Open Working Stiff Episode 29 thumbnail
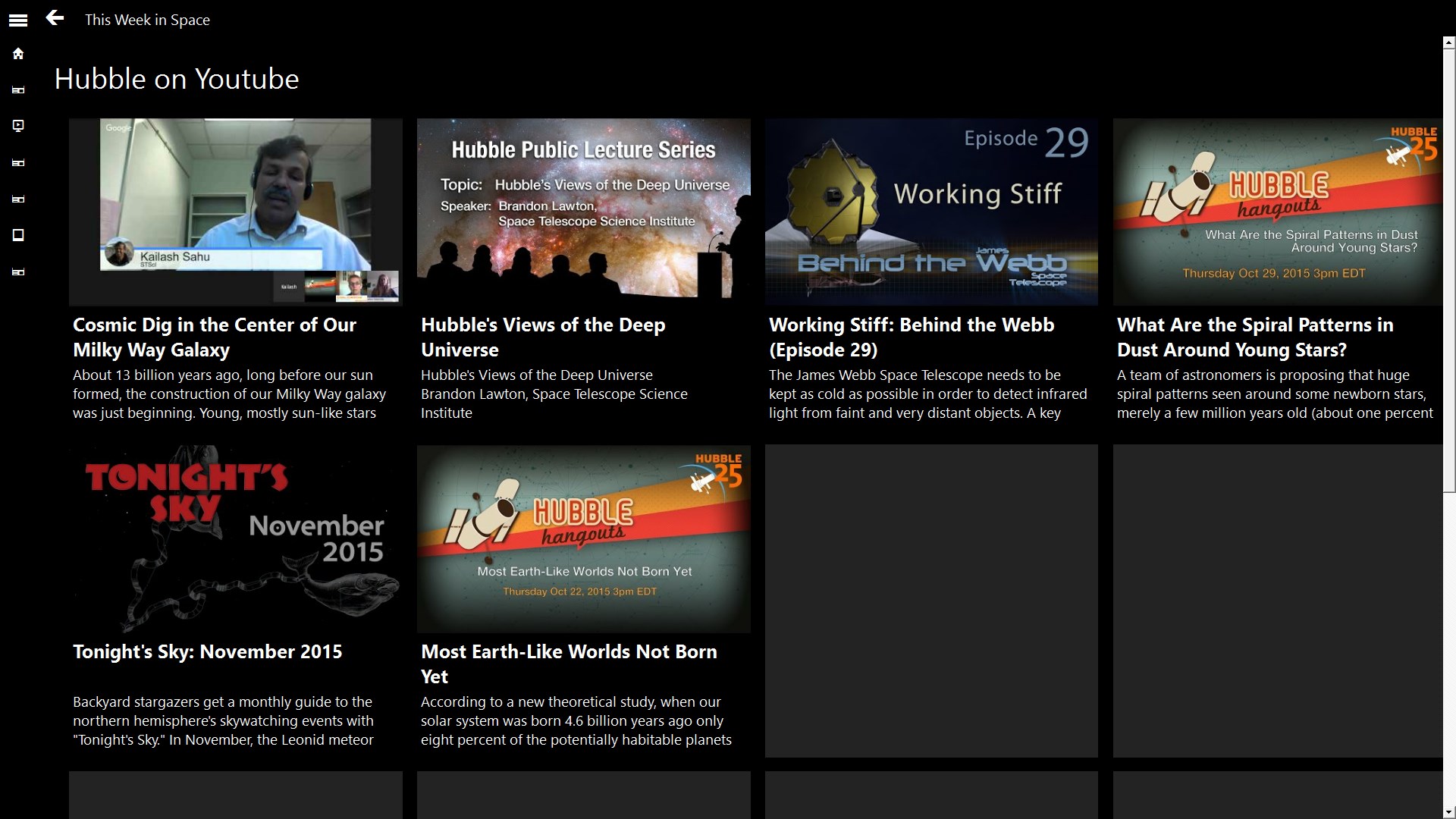 931,212
